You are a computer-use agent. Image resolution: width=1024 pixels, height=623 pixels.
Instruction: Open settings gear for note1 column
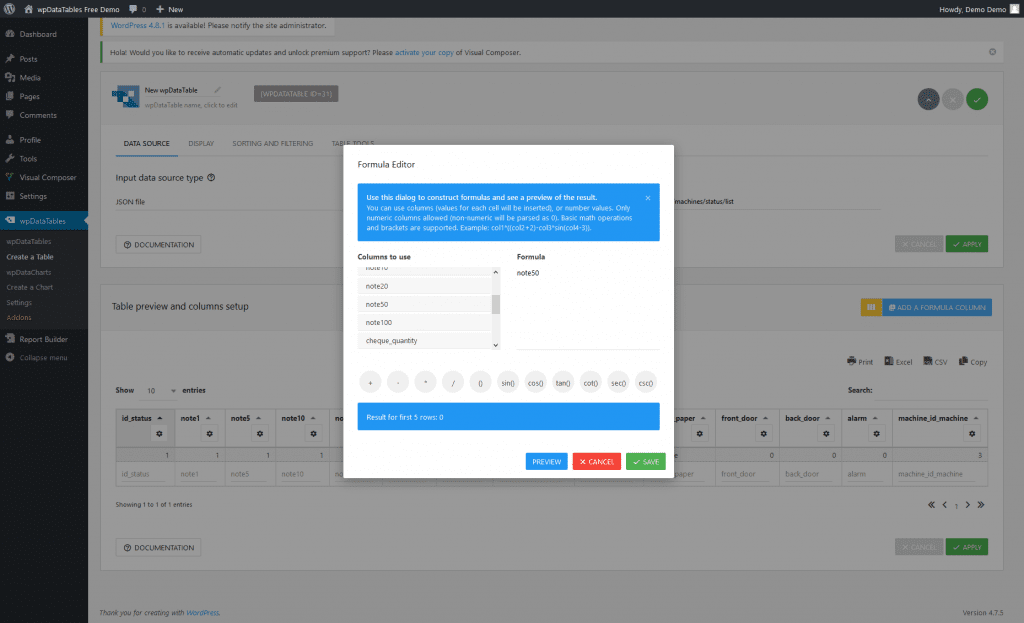(x=209, y=434)
